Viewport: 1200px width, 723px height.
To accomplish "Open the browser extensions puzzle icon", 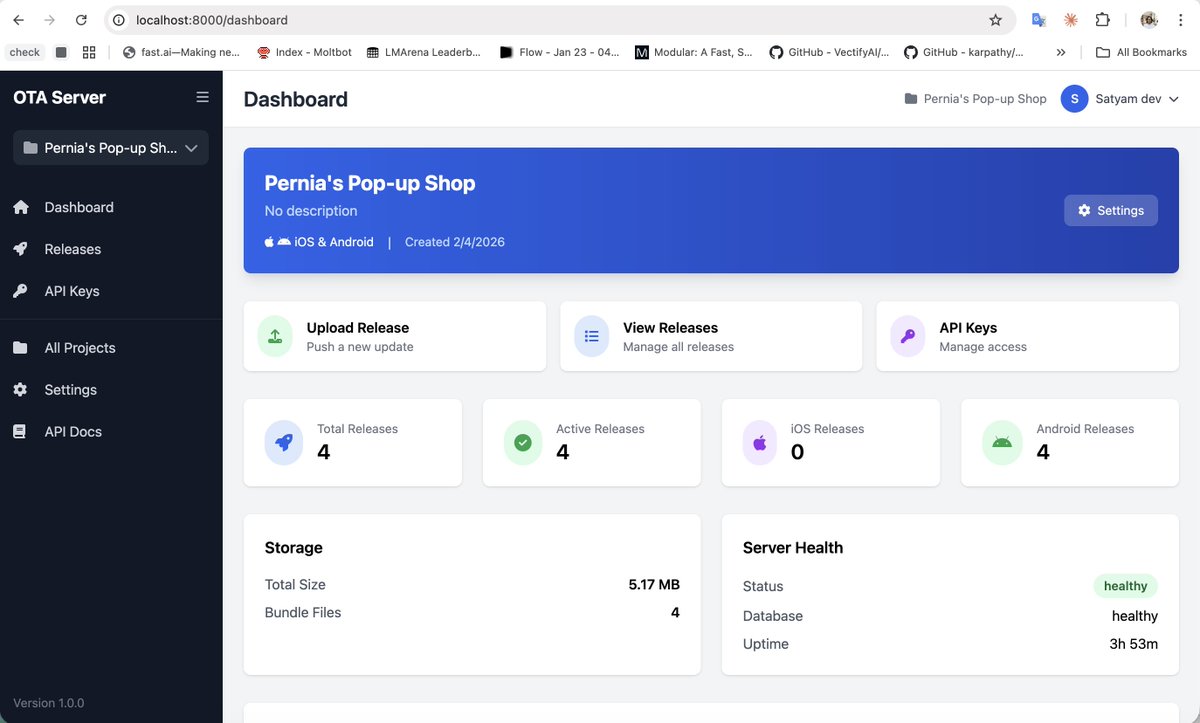I will [x=1103, y=20].
